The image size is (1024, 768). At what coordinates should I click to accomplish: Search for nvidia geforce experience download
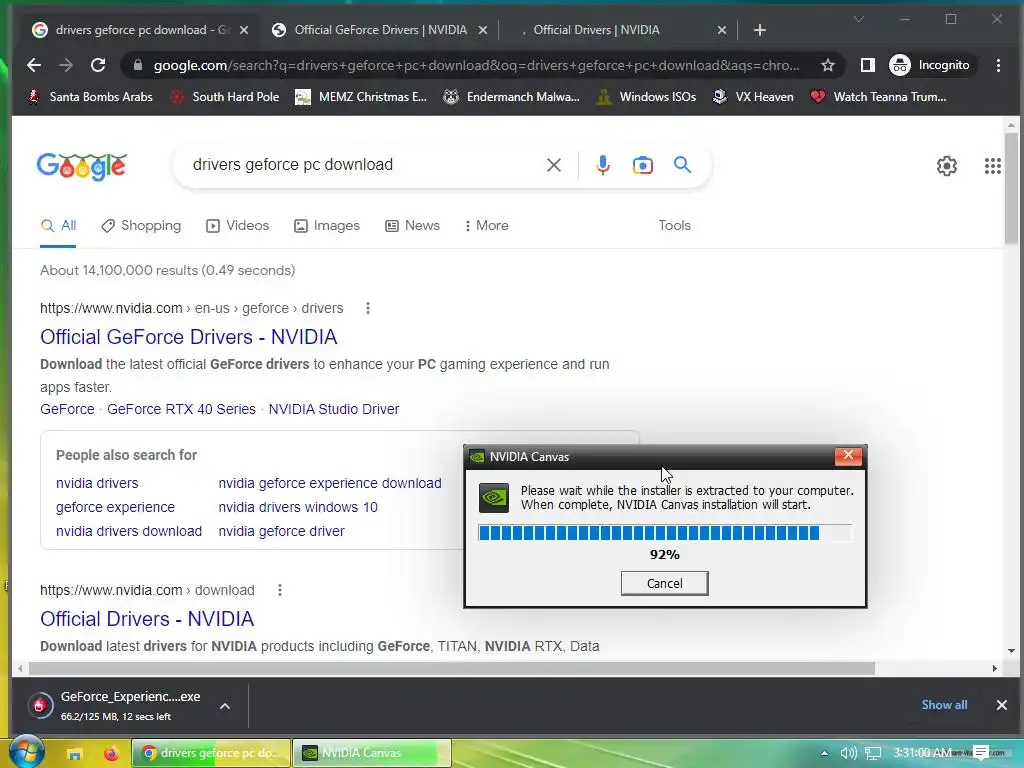pos(330,483)
